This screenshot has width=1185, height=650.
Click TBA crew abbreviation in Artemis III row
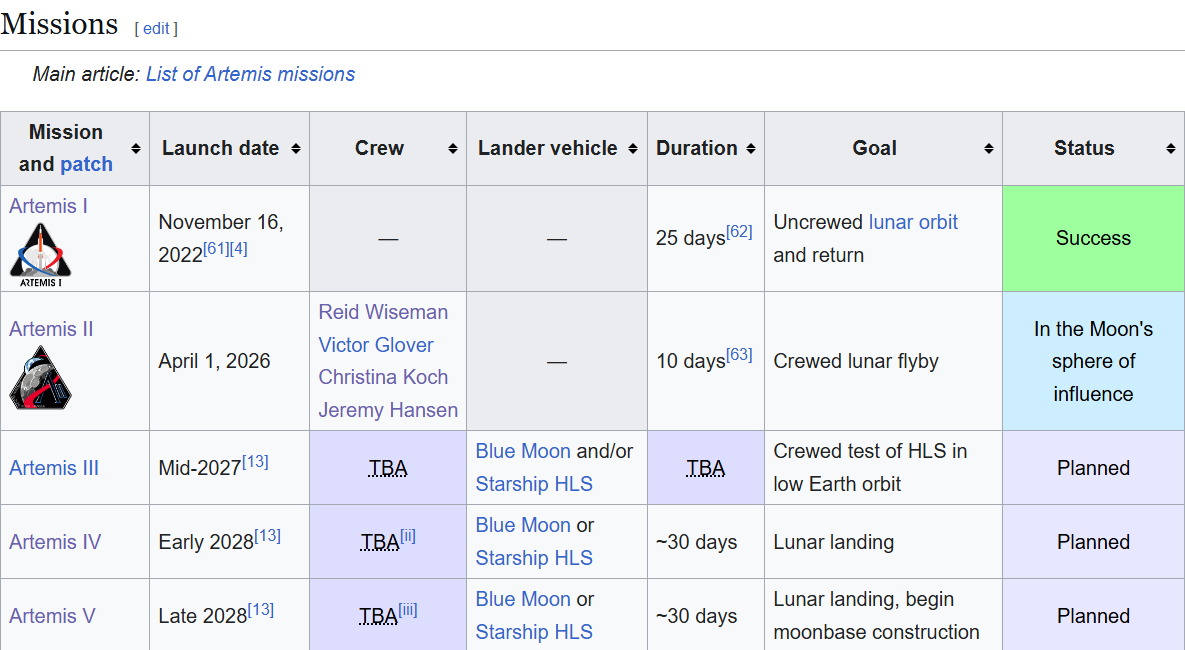[388, 469]
